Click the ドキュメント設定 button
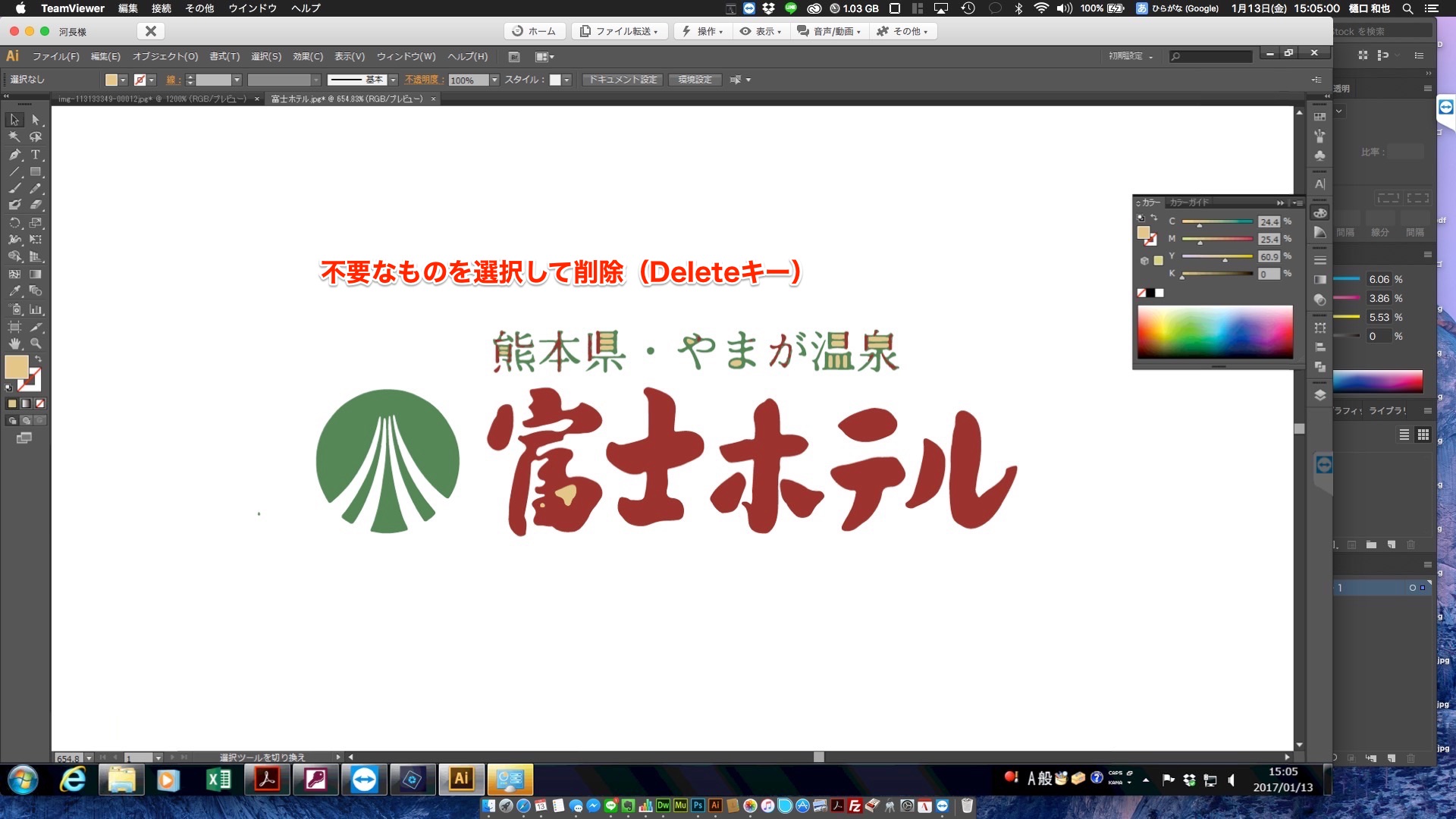The width and height of the screenshot is (1456, 819). point(623,80)
